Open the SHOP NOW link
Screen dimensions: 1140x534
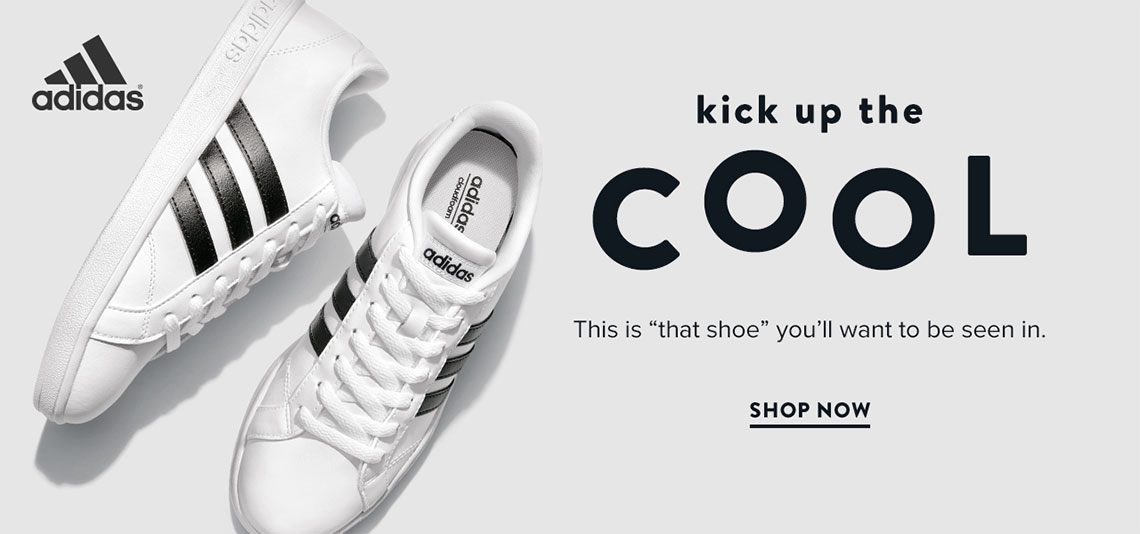[810, 410]
